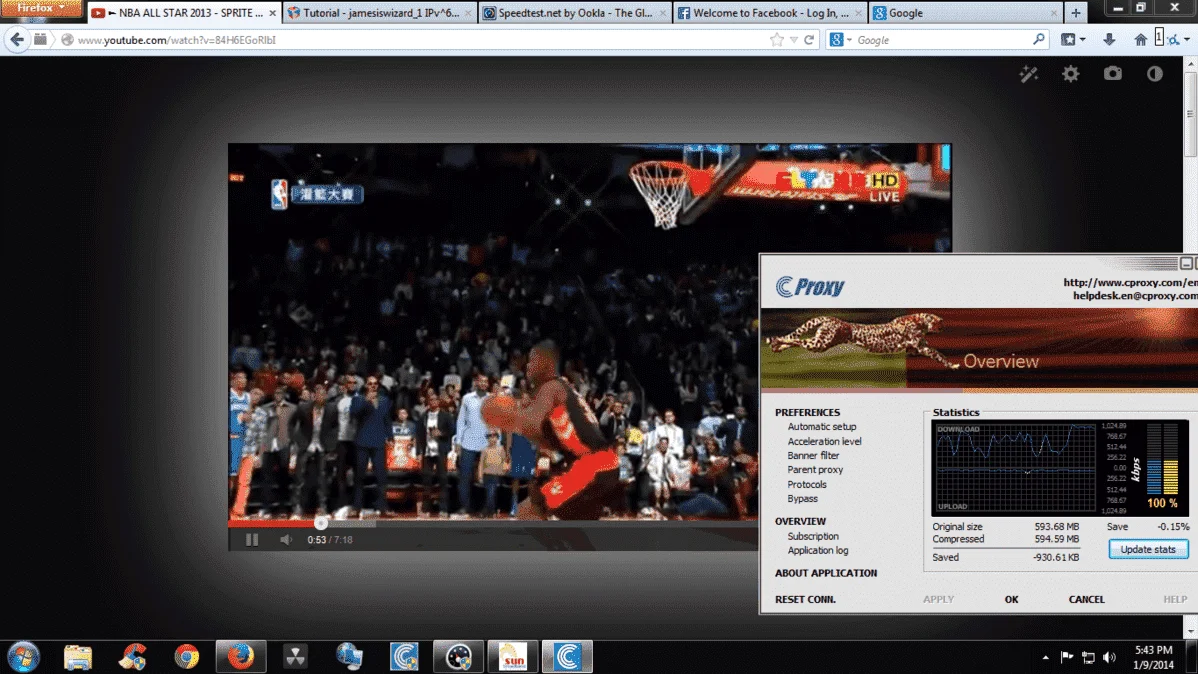Reload the page with the refresh icon
Viewport: 1198px width, 674px height.
[809, 40]
